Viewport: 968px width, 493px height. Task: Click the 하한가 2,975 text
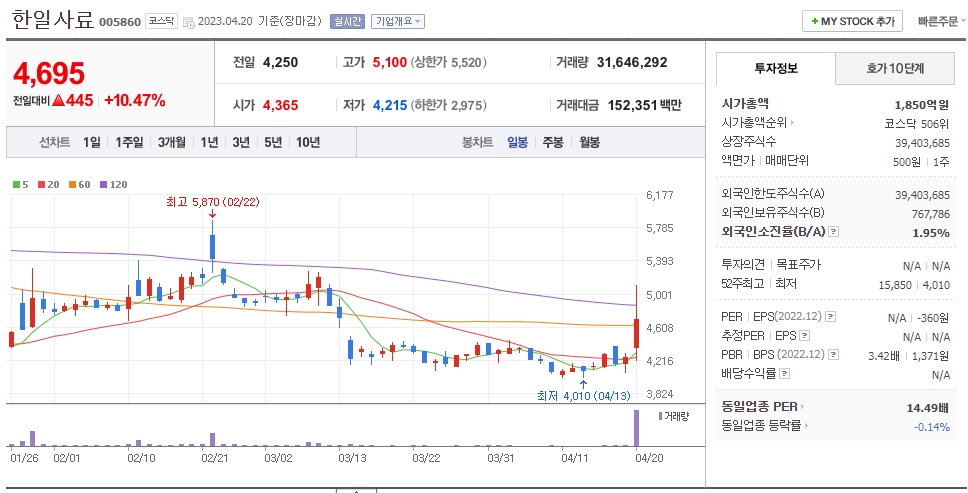click(x=448, y=106)
